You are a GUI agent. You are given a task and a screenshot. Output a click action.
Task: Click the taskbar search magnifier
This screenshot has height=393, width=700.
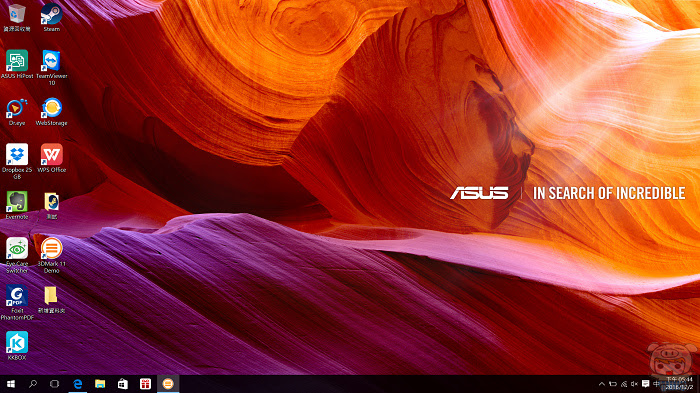33,384
